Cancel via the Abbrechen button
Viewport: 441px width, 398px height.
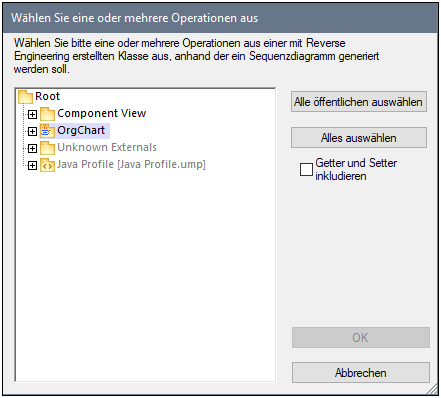point(361,372)
